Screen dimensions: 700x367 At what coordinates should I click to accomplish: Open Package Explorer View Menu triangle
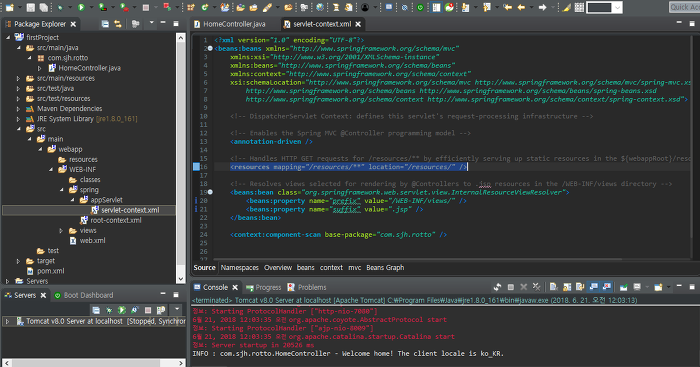(x=152, y=22)
